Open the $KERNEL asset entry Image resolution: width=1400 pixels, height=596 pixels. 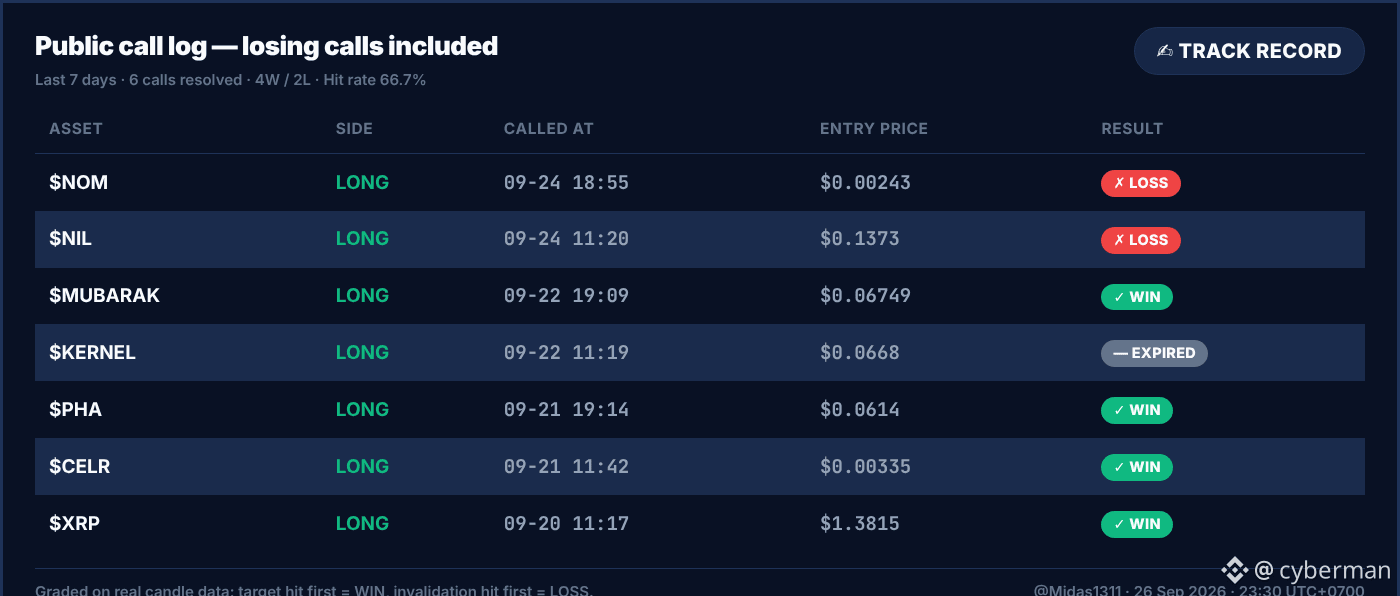(x=92, y=353)
